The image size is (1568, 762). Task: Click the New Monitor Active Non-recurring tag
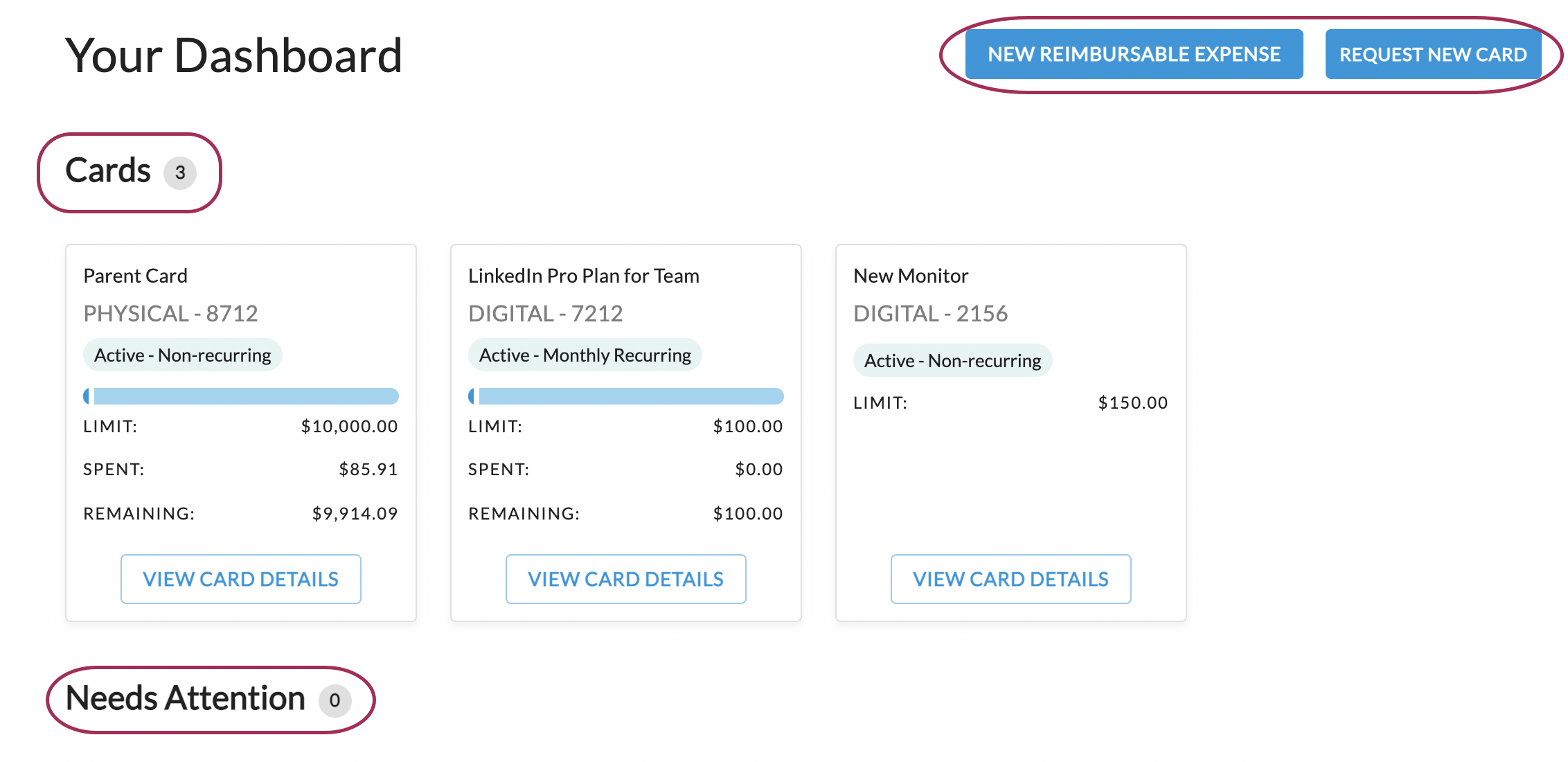coord(952,361)
